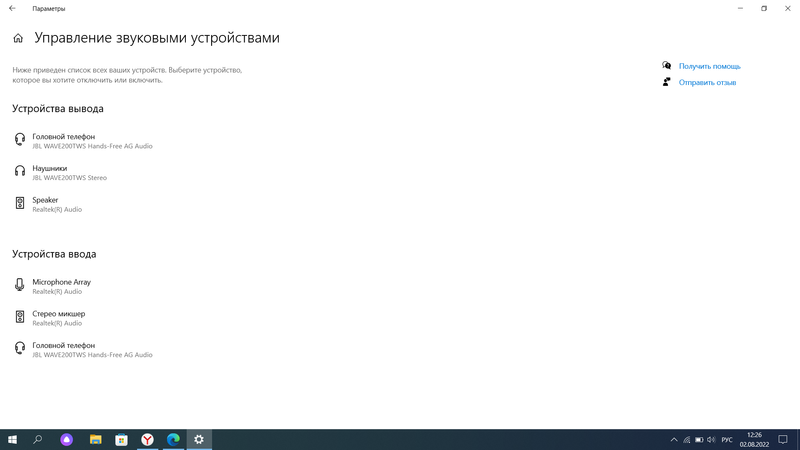Open the battery status tray icon
800x450 pixels.
pos(699,440)
